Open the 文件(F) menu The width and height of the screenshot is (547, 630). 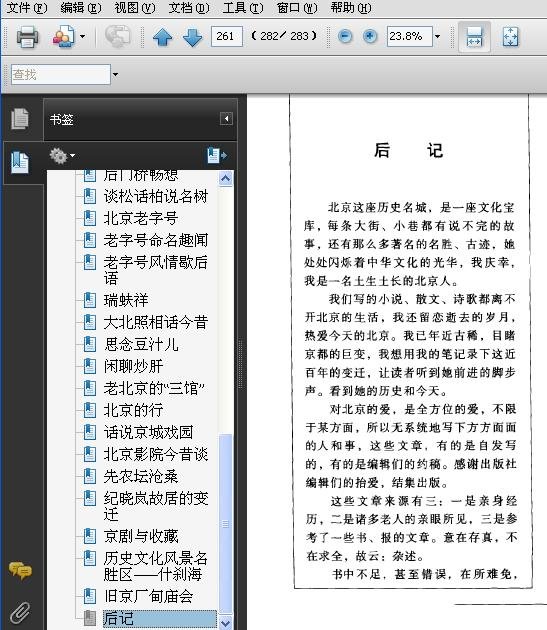pyautogui.click(x=27, y=8)
